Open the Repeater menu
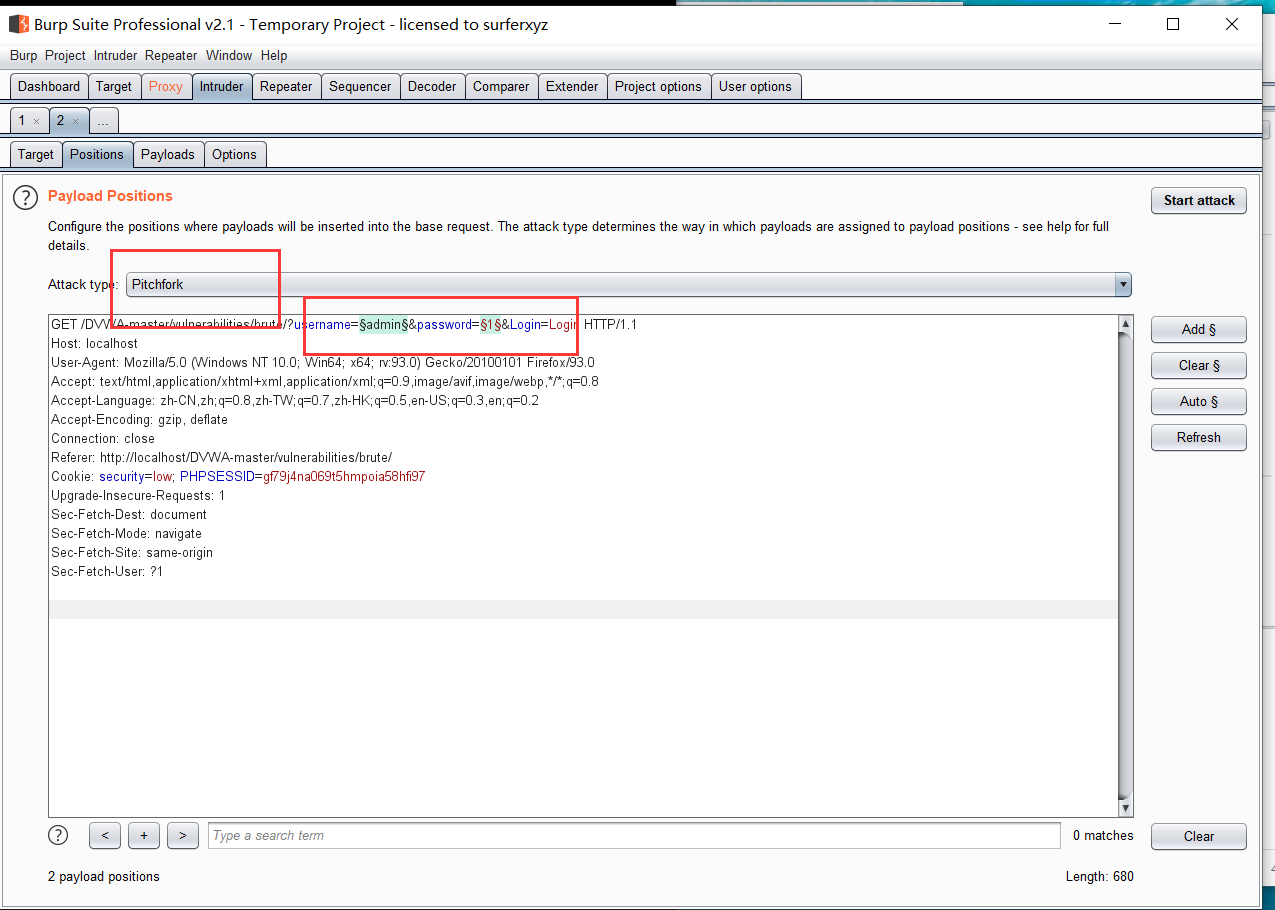The image size is (1275, 910). (171, 55)
